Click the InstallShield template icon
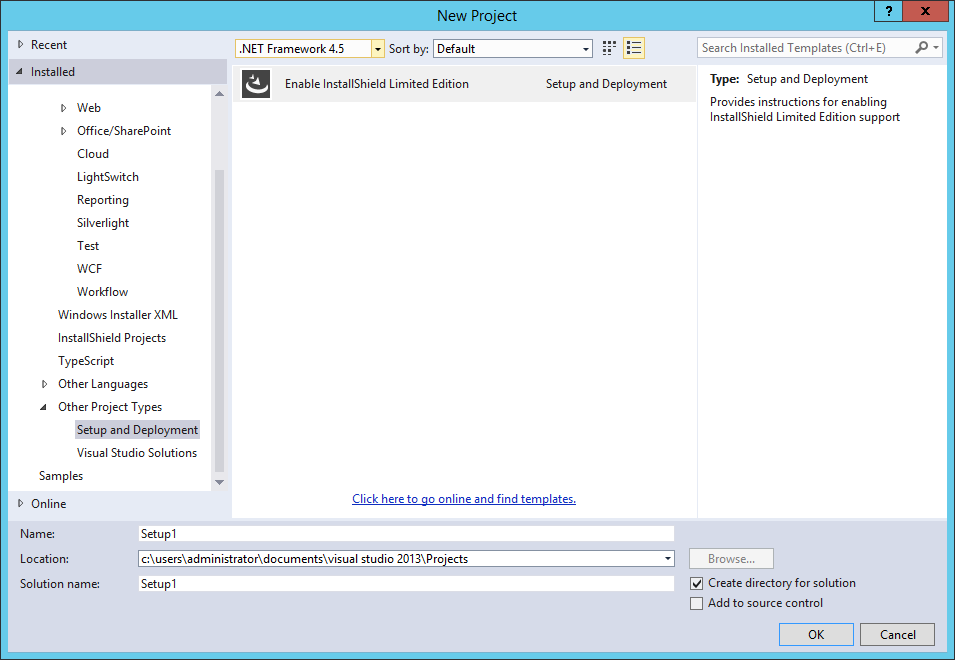Screen dimensions: 955x660 tap(256, 83)
